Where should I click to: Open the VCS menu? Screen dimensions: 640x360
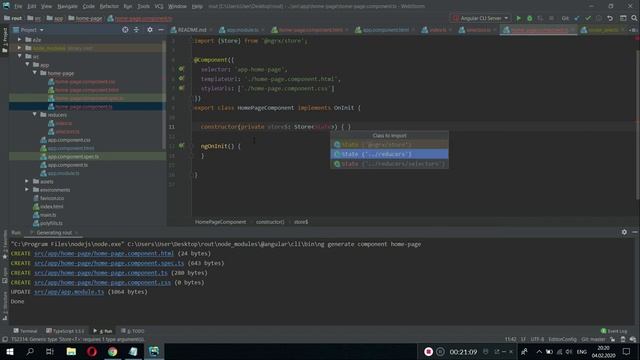159,6
